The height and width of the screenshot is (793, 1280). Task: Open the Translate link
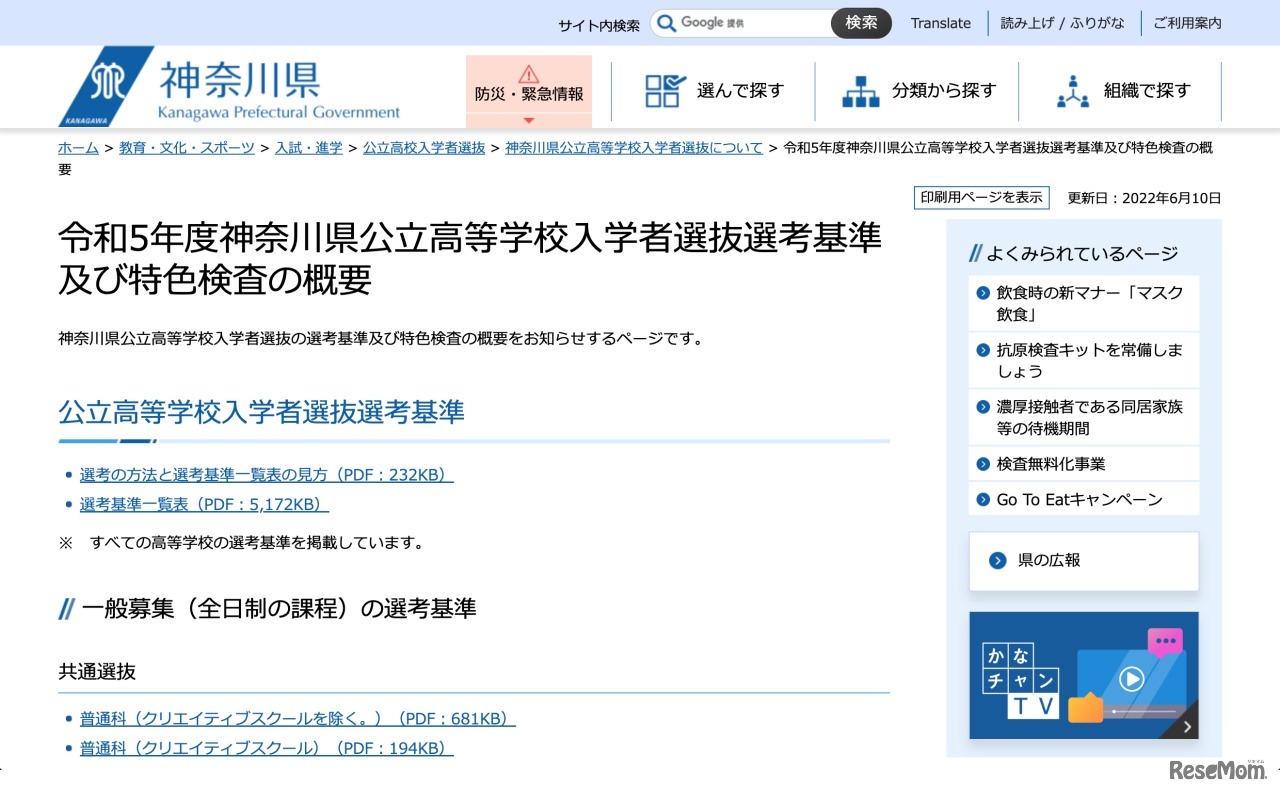(x=941, y=23)
